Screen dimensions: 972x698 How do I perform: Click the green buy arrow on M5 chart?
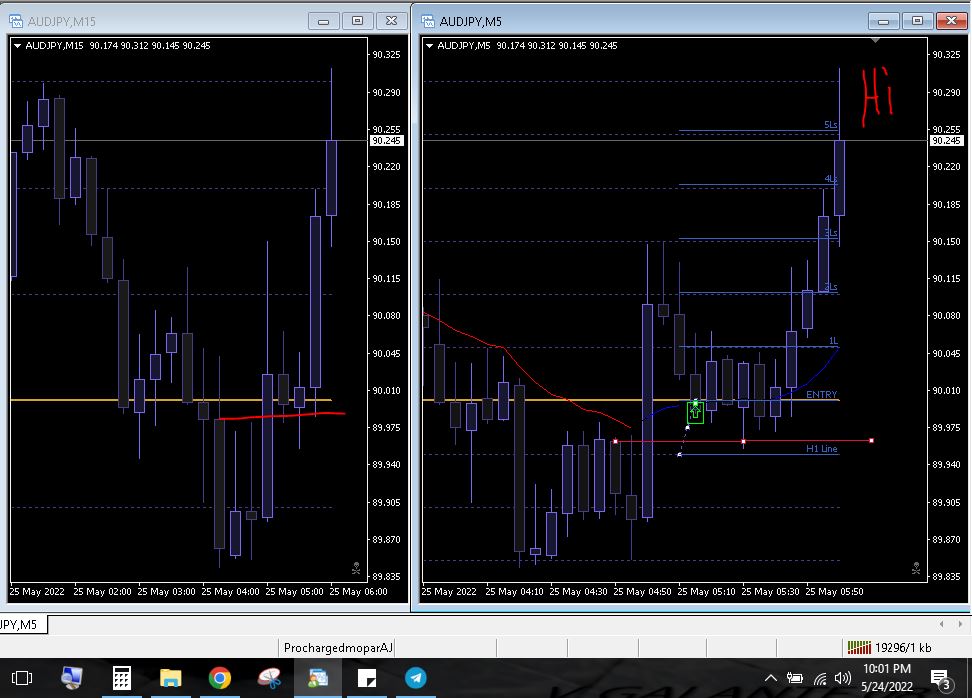coord(695,410)
